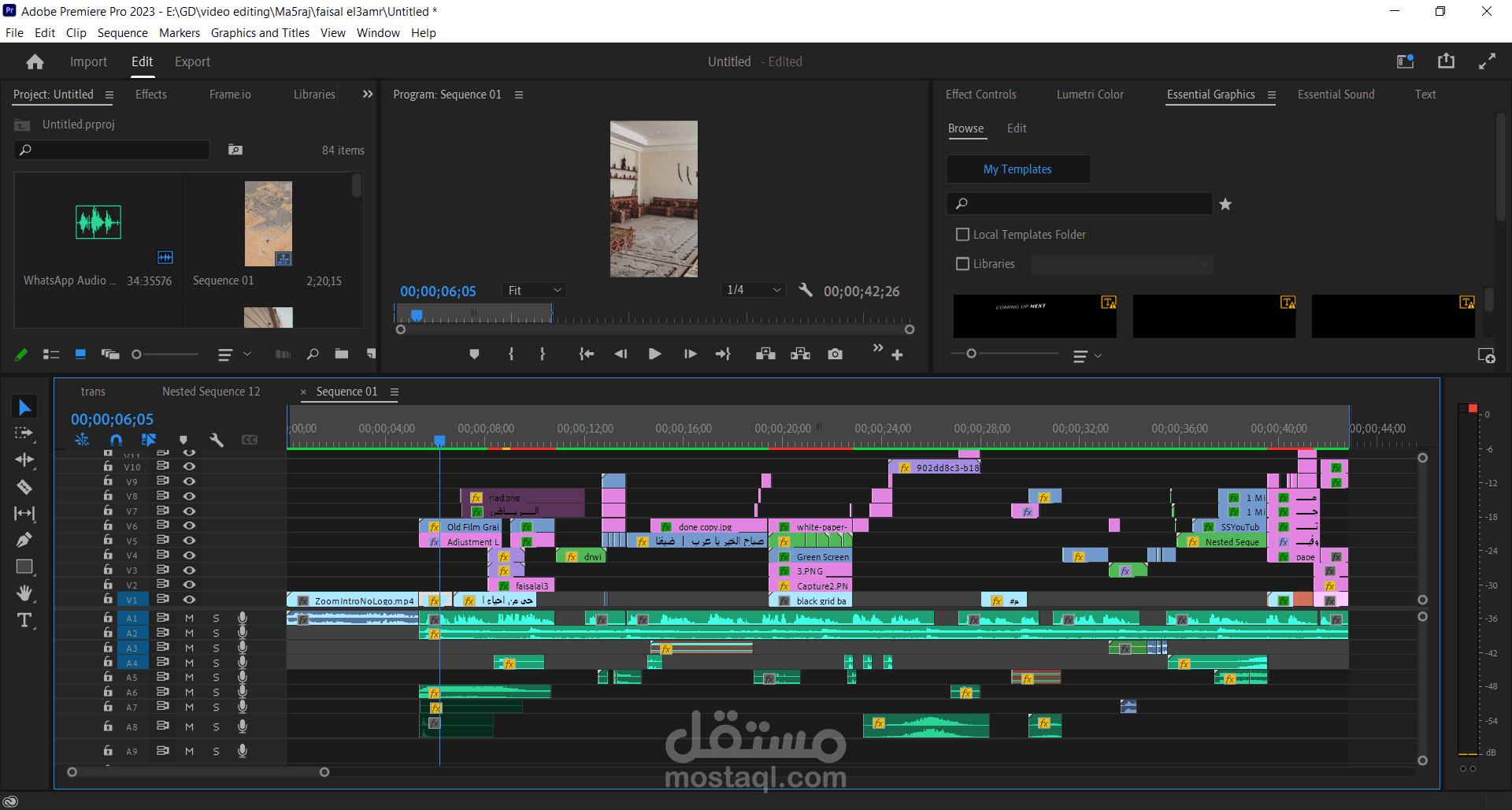
Task: Open Program Monitor wrench settings
Action: pos(805,290)
